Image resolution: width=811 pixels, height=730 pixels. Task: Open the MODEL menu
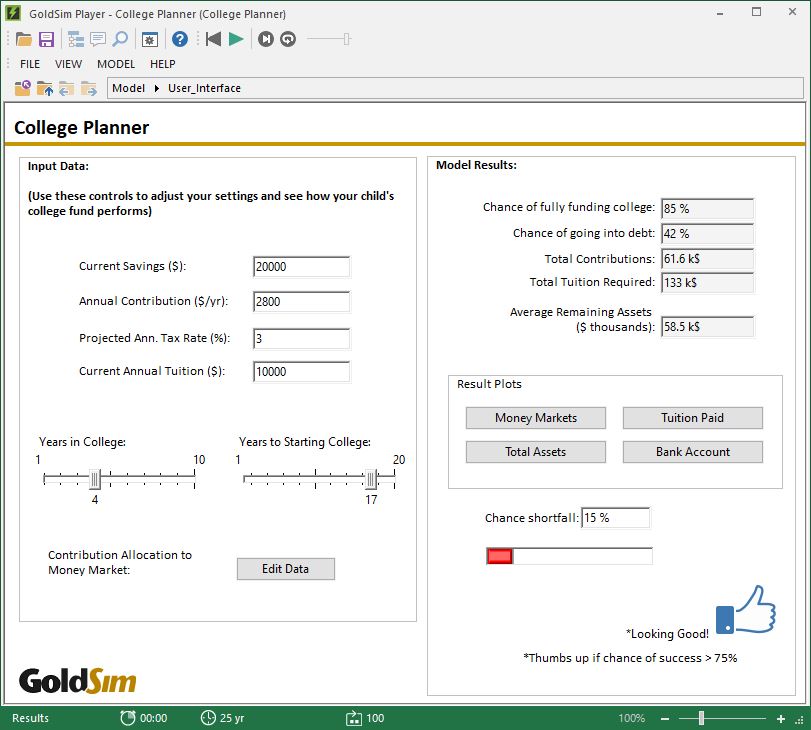click(x=116, y=64)
